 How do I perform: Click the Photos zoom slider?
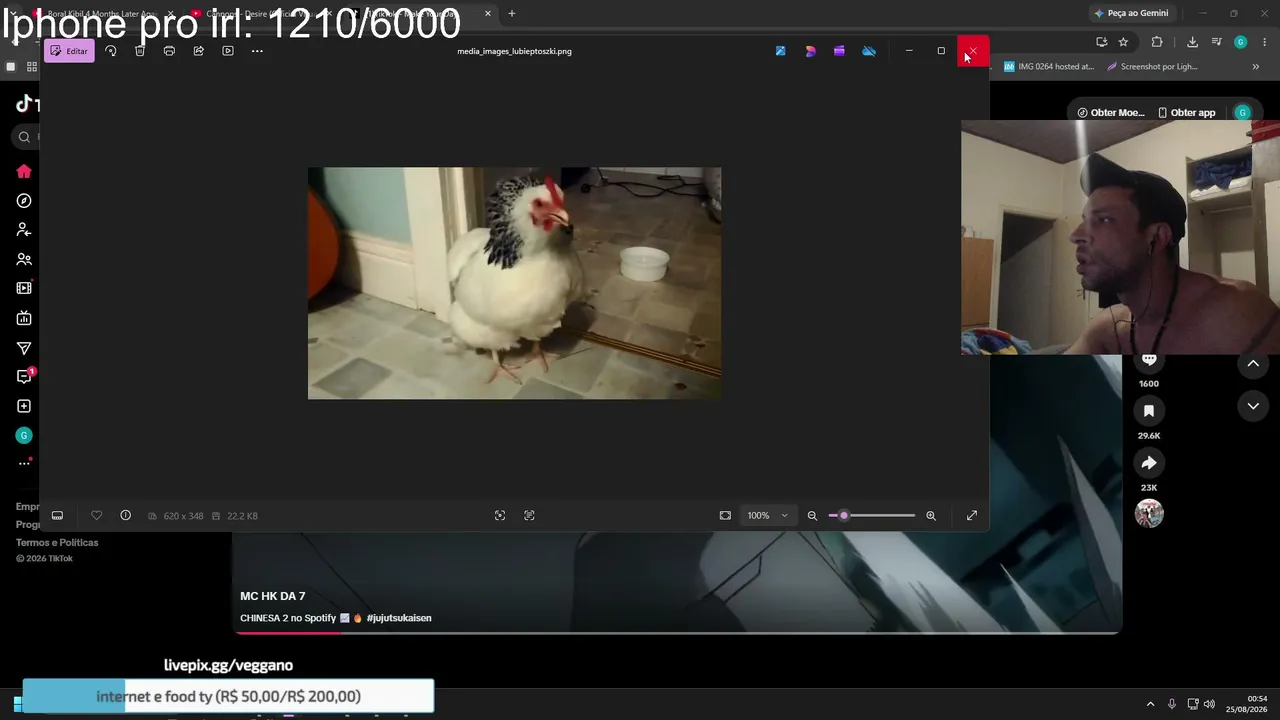click(x=872, y=516)
